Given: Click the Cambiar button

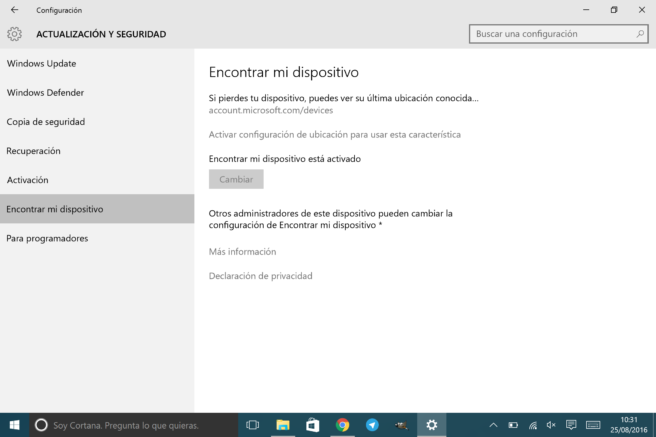Looking at the screenshot, I should tap(236, 179).
